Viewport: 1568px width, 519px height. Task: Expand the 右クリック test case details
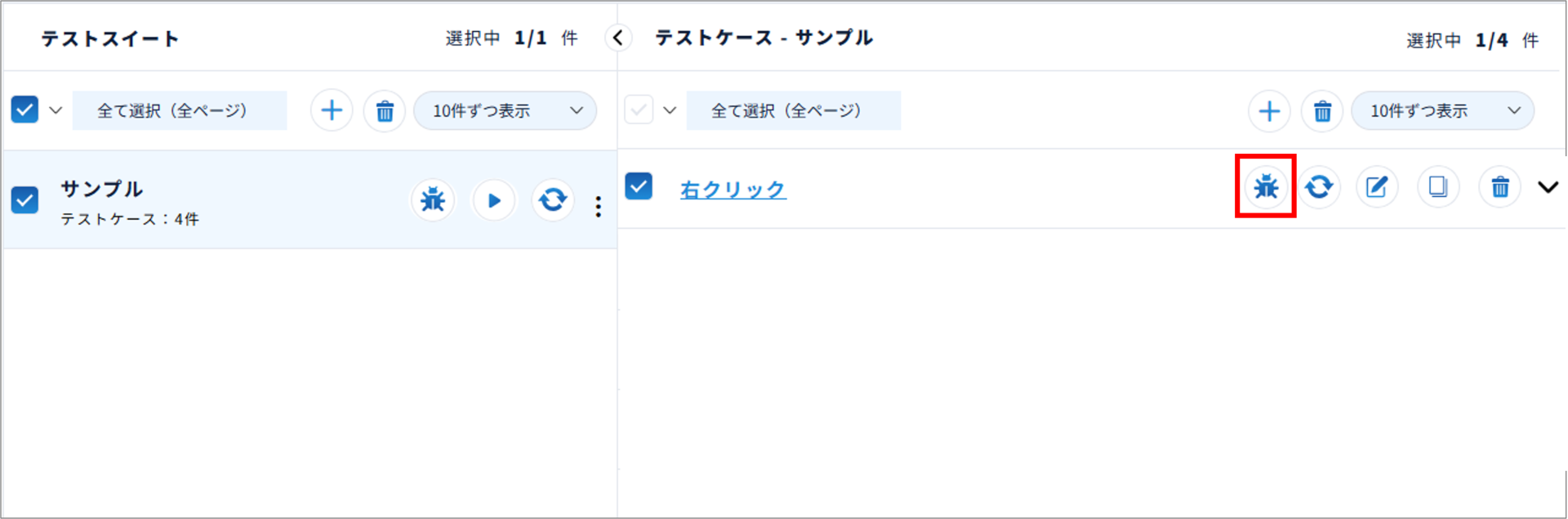(x=1548, y=187)
